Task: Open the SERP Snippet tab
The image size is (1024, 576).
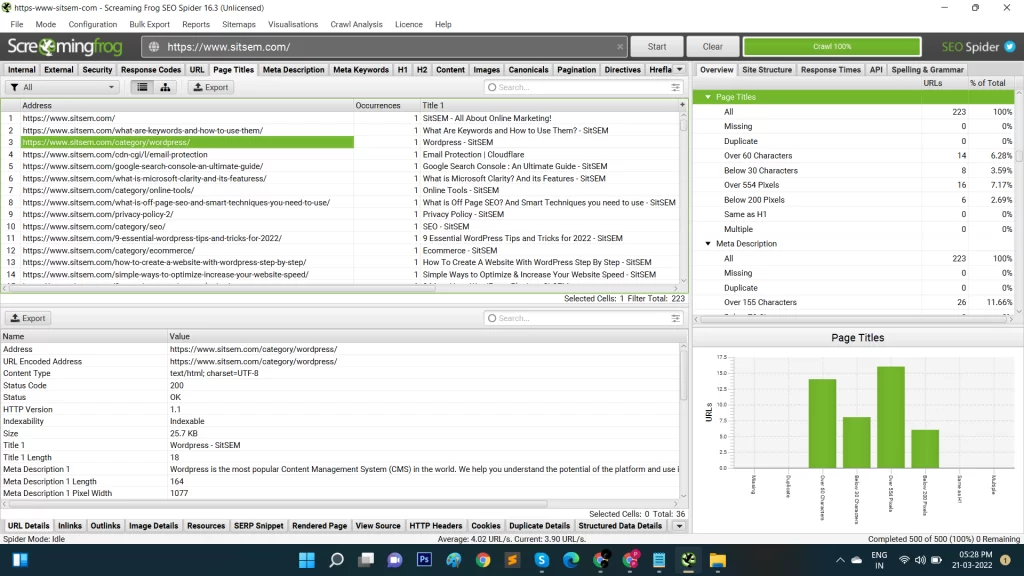Action: pyautogui.click(x=259, y=526)
